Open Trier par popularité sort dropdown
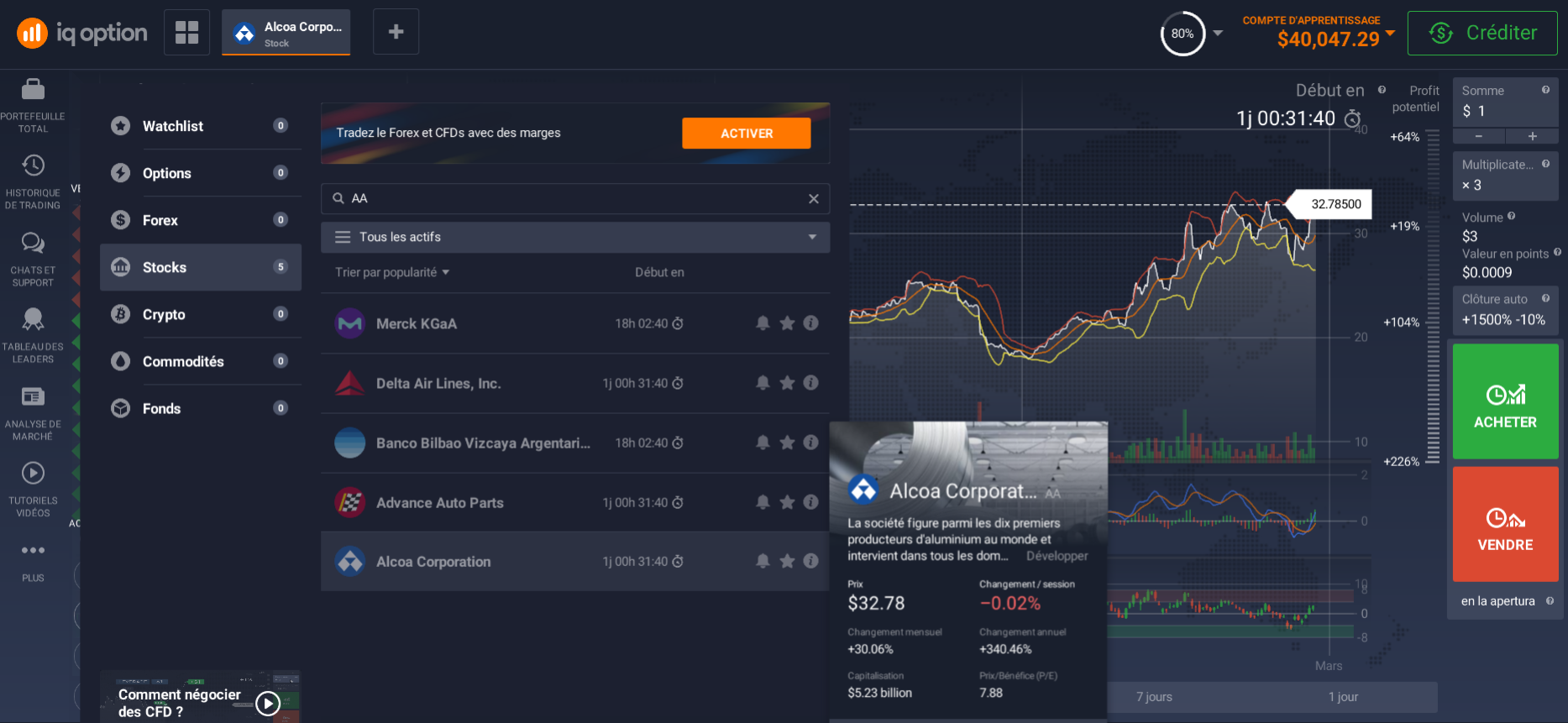 pyautogui.click(x=392, y=272)
